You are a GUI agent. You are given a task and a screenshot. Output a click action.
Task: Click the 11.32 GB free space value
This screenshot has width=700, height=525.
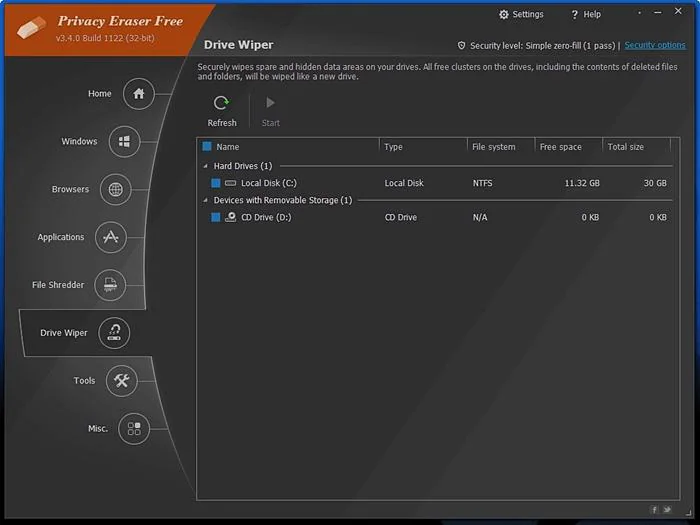(x=582, y=183)
